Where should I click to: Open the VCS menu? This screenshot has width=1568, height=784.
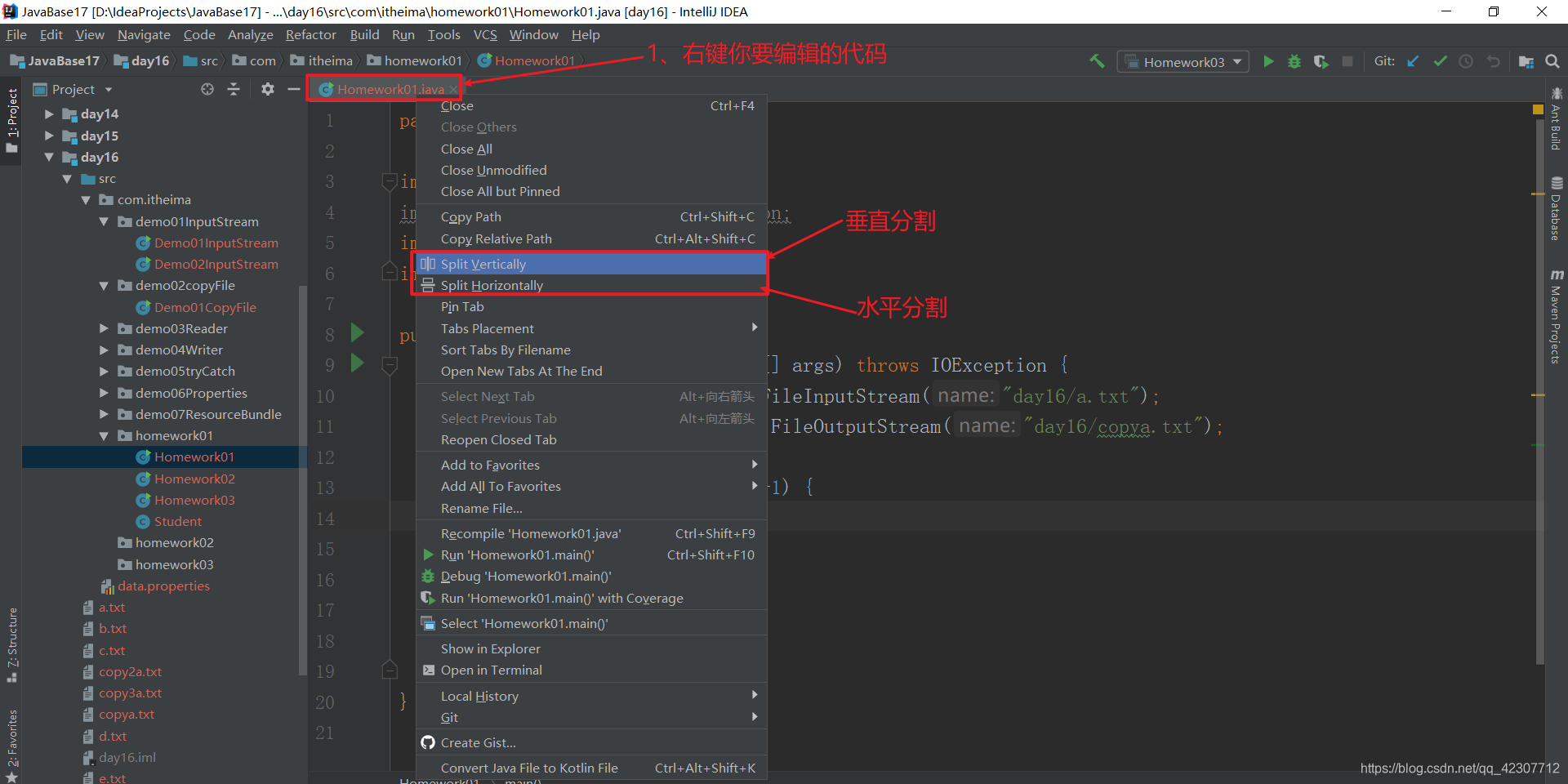[485, 34]
